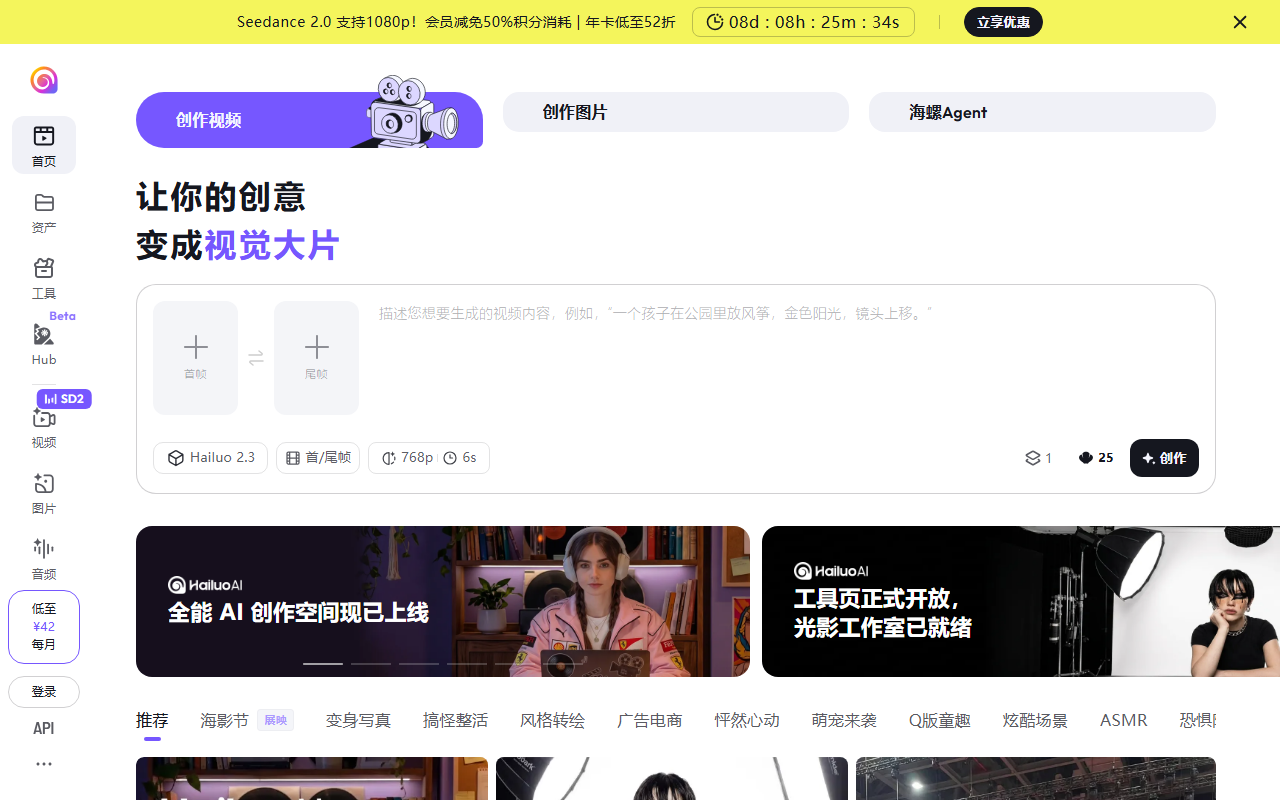Open the 图片 image sidebar icon

coord(44,493)
